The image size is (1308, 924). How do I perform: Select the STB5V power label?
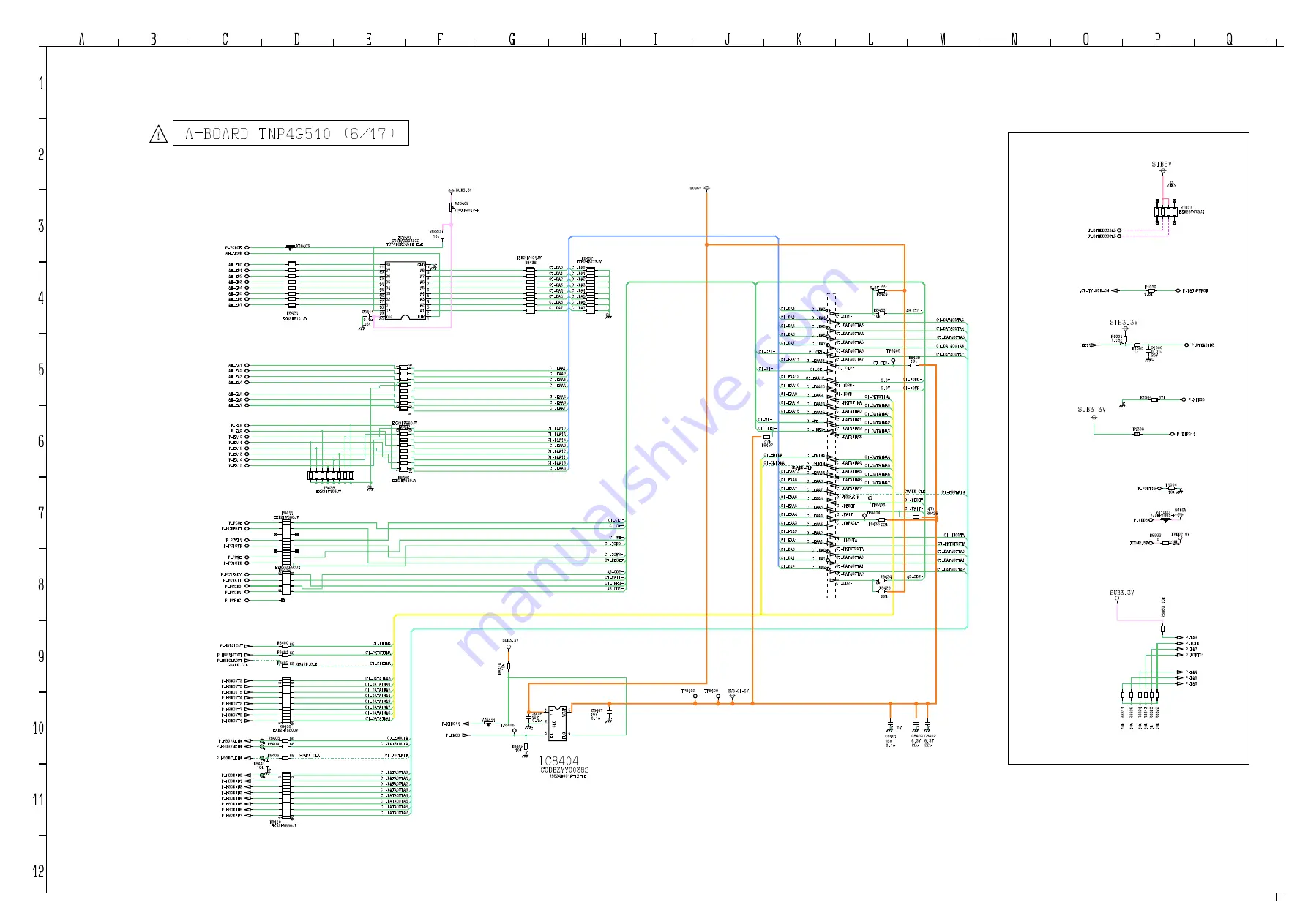(x=1162, y=165)
